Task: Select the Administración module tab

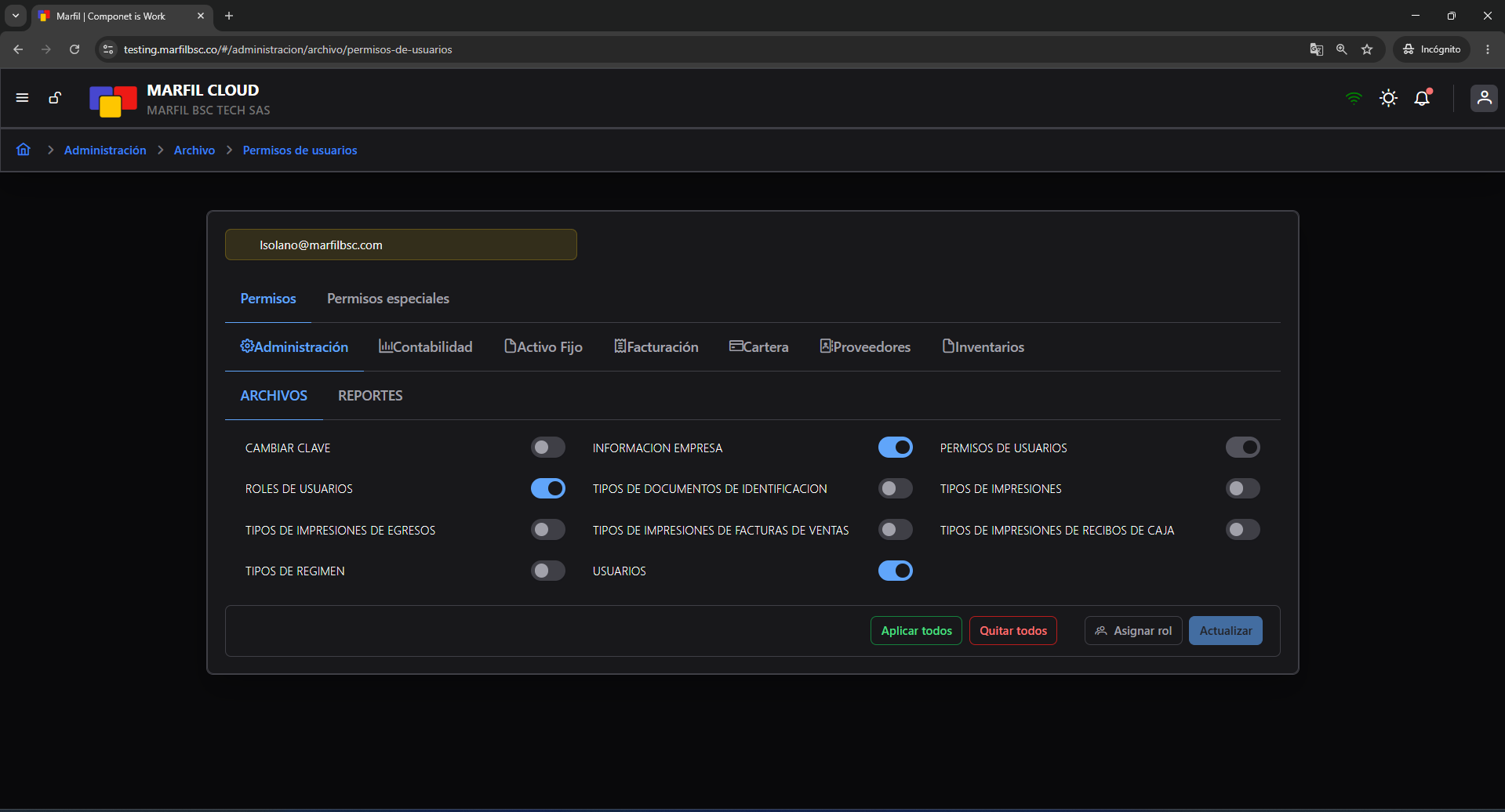Action: [x=294, y=346]
